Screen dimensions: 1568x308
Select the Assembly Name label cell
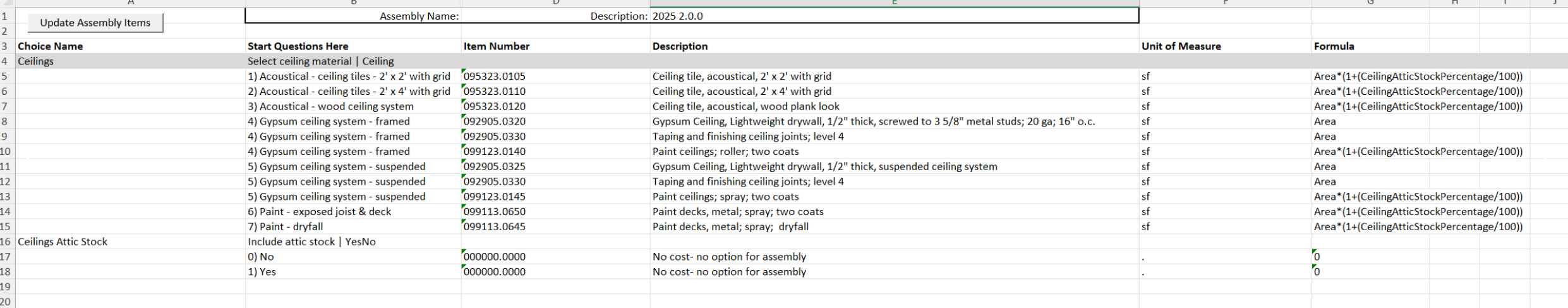(419, 16)
